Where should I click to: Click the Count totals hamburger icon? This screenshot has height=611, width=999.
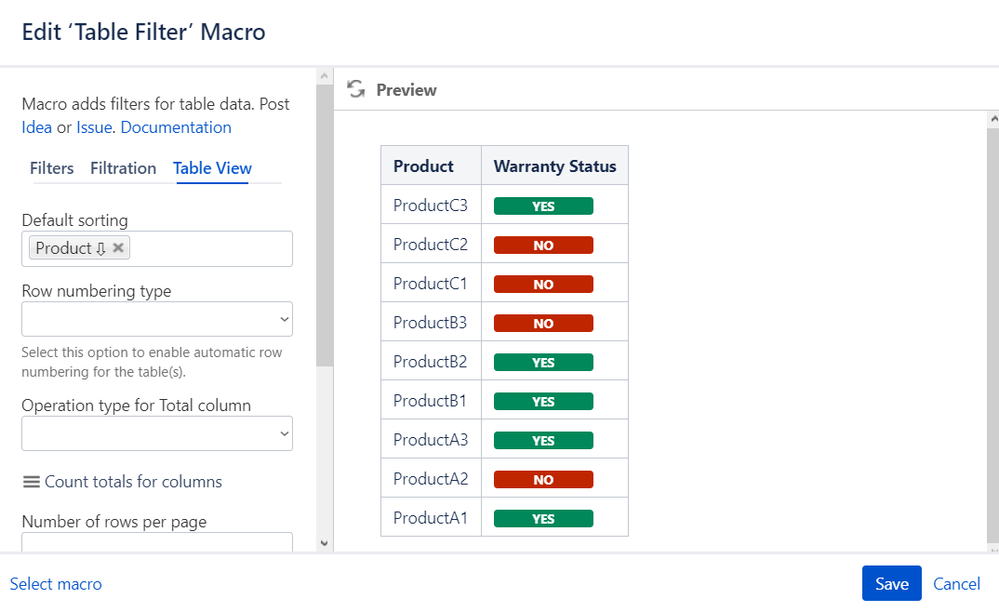pos(31,482)
